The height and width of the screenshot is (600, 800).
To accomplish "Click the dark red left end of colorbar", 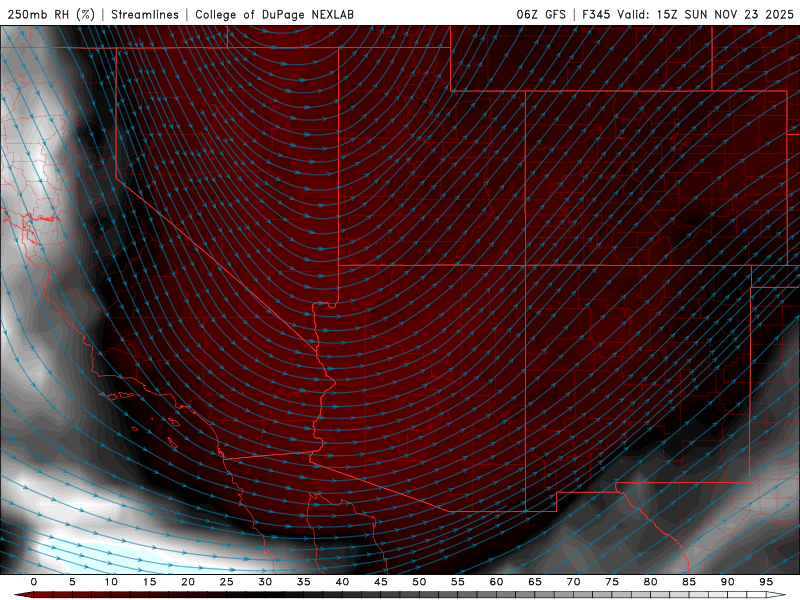I will [23, 595].
